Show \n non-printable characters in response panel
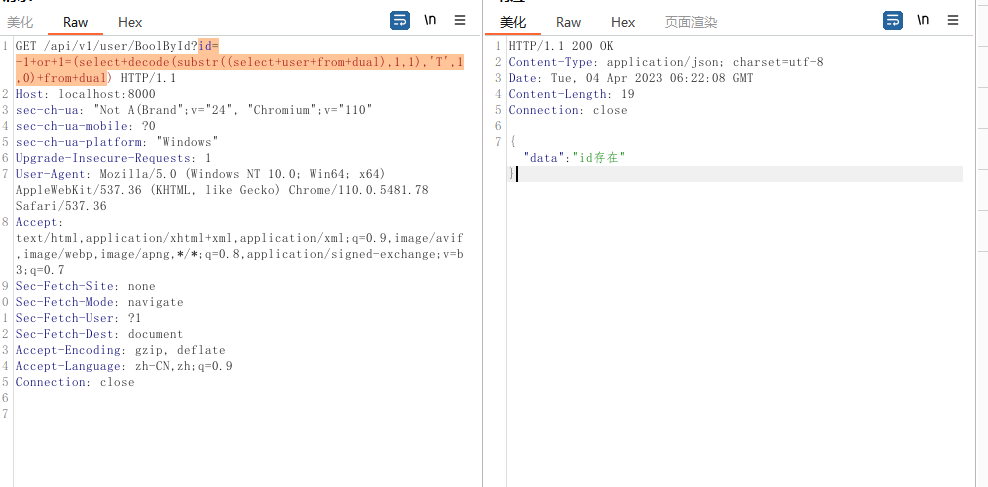Image resolution: width=988 pixels, height=487 pixels. [x=923, y=20]
